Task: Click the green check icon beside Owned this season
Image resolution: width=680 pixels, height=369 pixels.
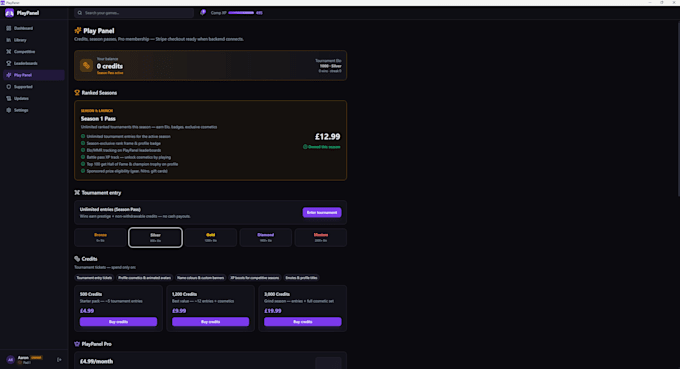Action: pos(305,147)
